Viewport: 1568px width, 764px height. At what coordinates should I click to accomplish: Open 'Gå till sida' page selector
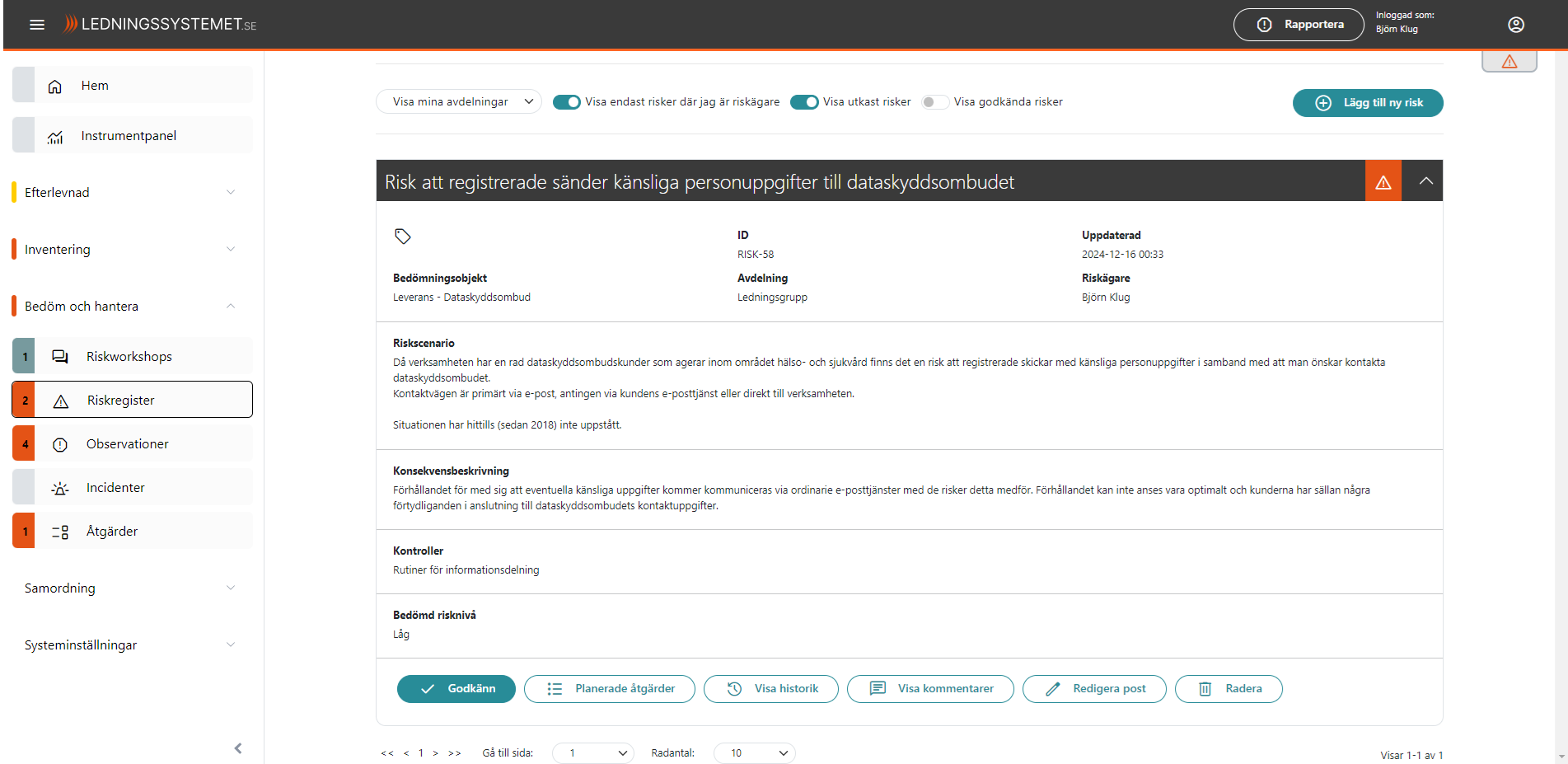[592, 753]
